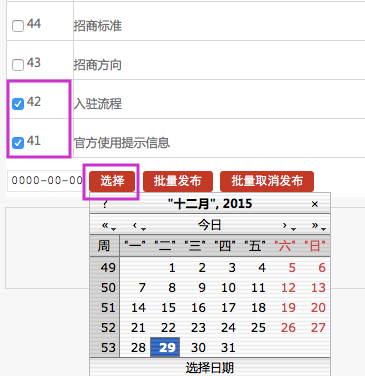
Task: Select December 18 in calendar
Action: click(258, 307)
